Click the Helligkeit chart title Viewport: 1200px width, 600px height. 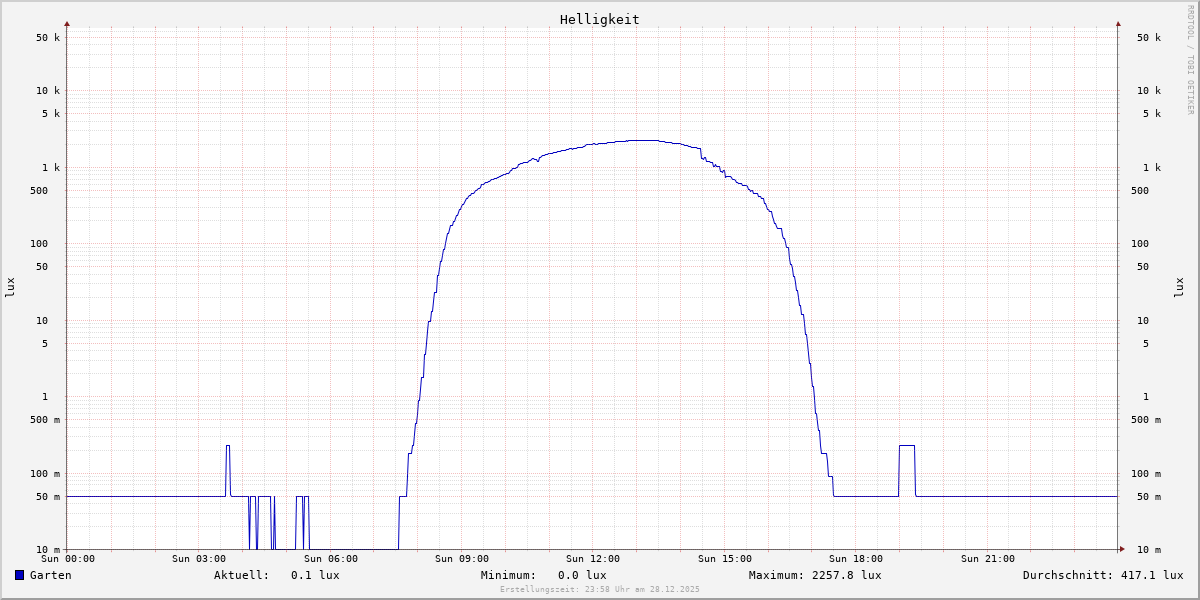(x=599, y=19)
